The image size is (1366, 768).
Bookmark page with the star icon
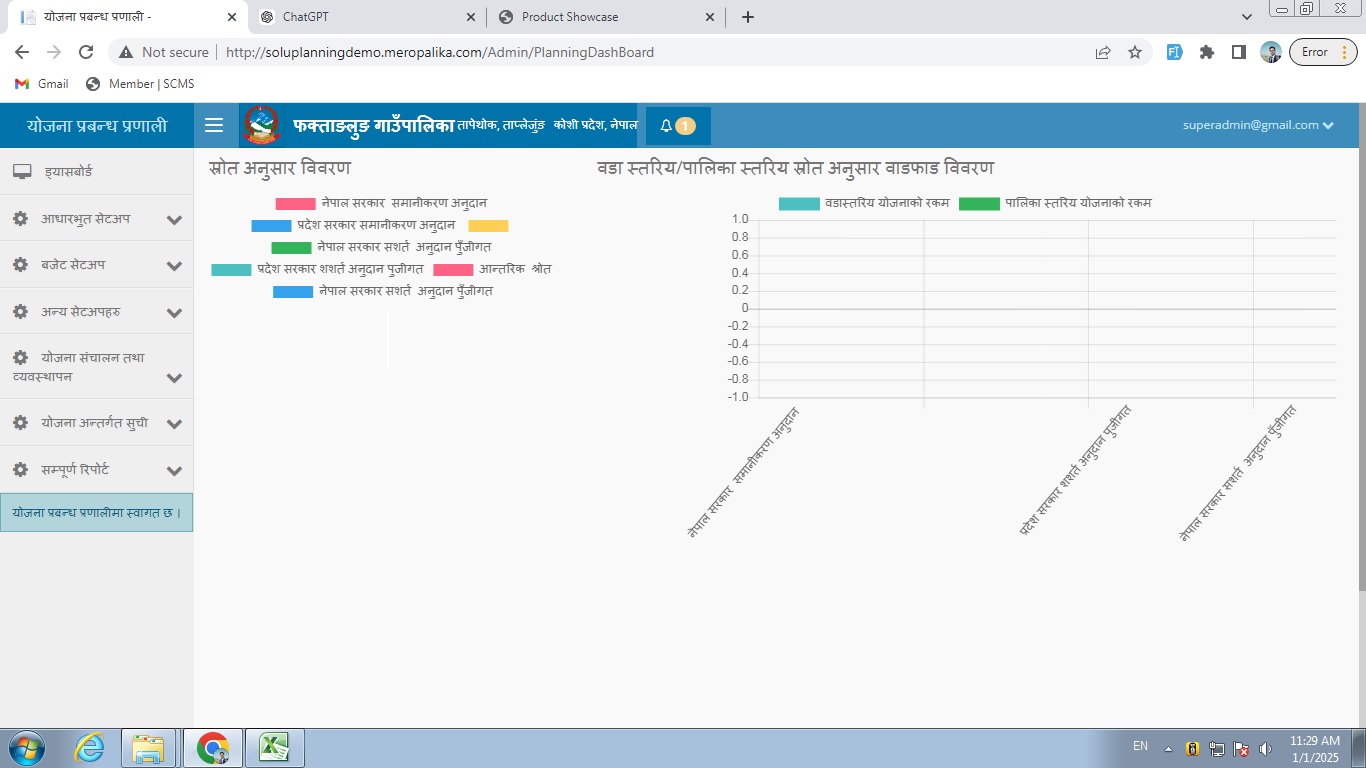(1135, 52)
